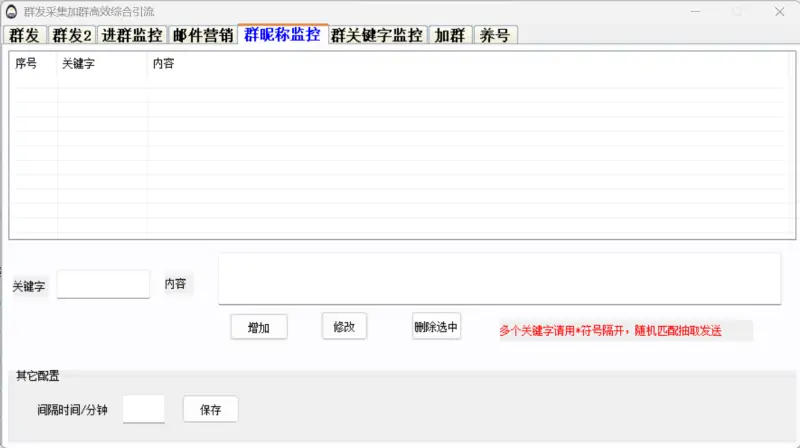The height and width of the screenshot is (448, 800).
Task: Click the 序号 column header
Action: 27,63
